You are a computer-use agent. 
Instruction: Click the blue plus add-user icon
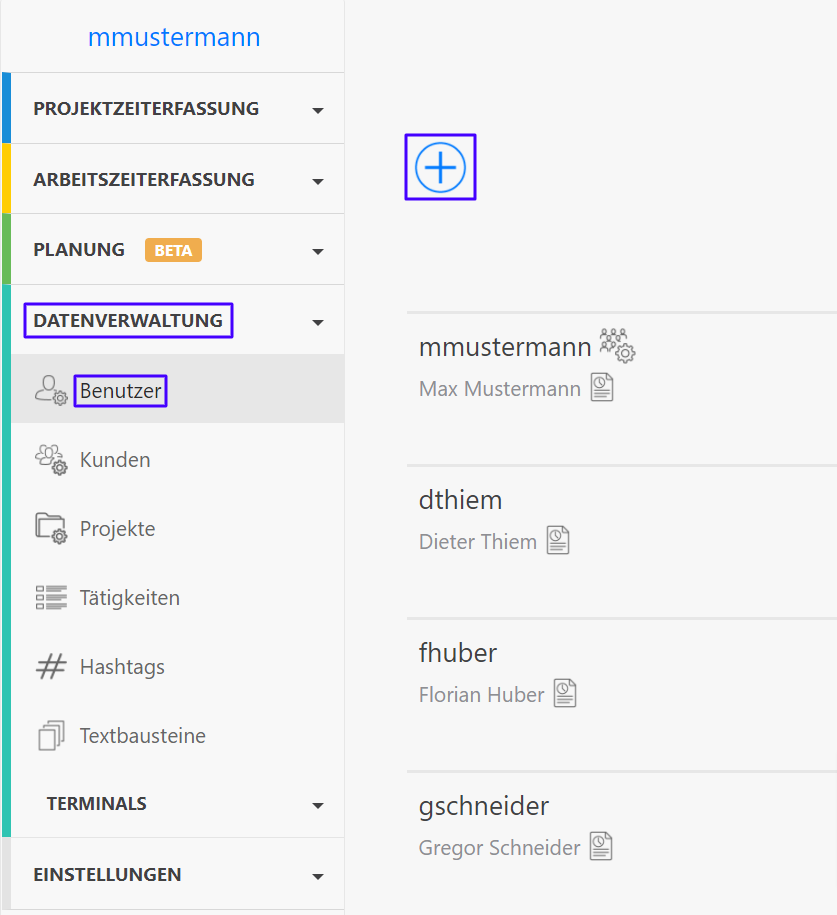440,167
